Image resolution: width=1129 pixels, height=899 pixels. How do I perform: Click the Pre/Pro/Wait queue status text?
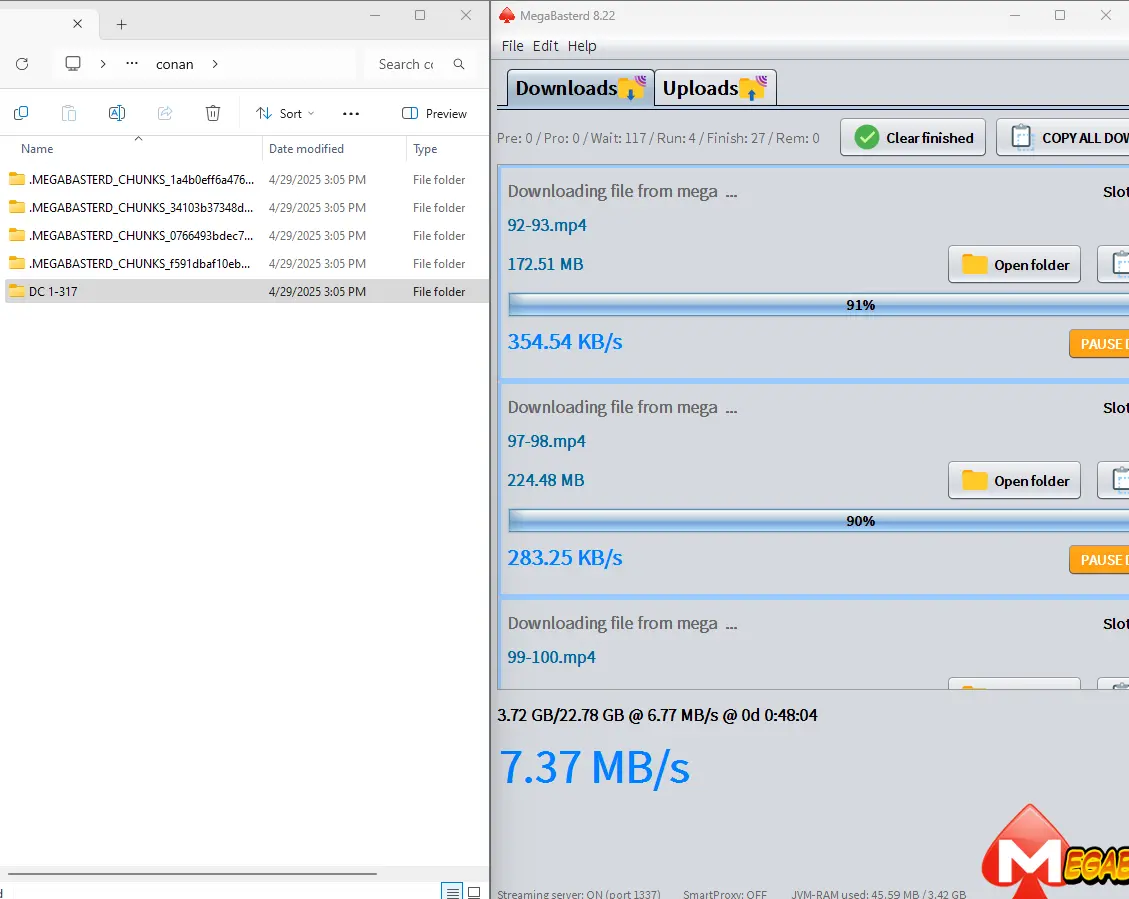point(658,138)
